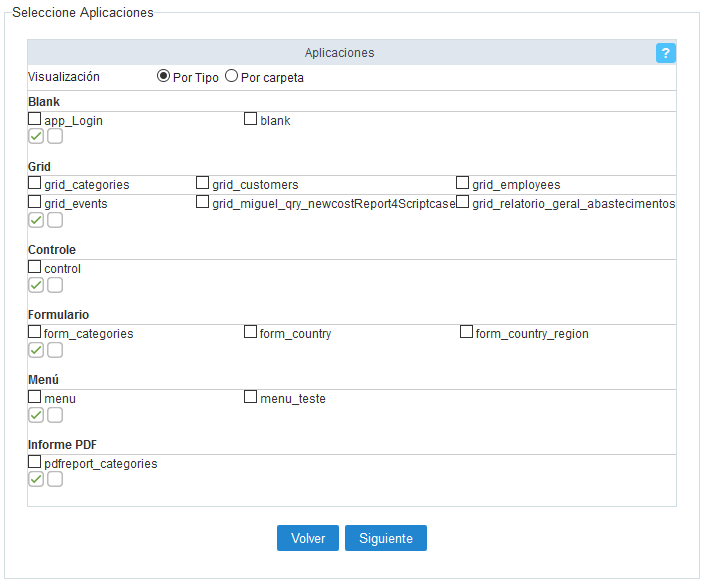Click green check-all icon under Controle section

pos(36,285)
